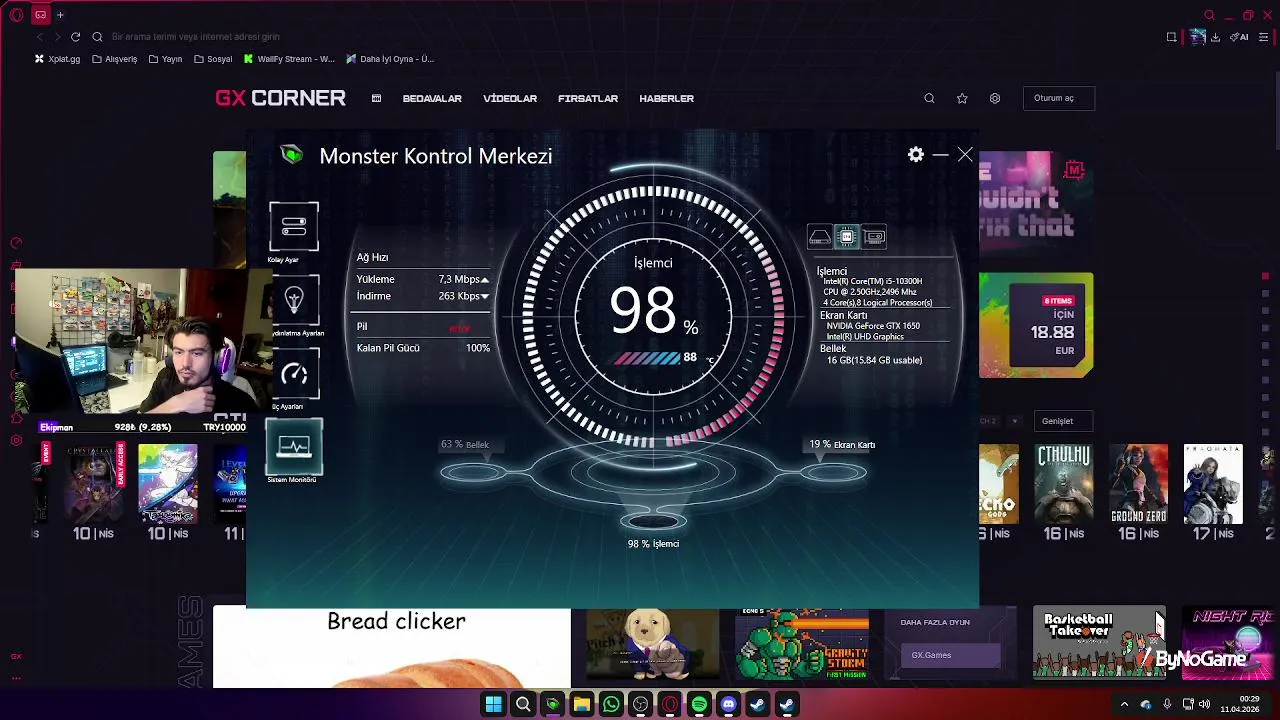Viewport: 1280px width, 720px height.
Task: Open the Güç Ayarları speedometer icon
Action: 294,373
